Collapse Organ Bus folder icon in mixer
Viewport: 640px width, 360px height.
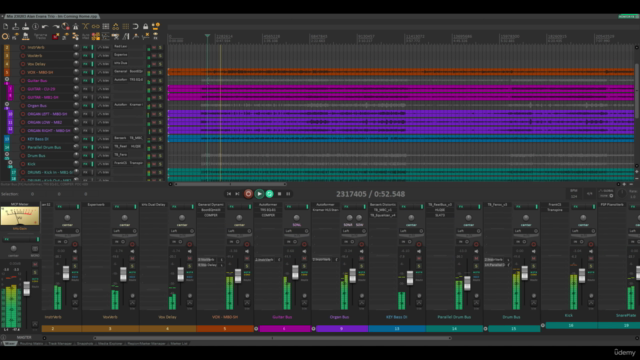coord(313,329)
